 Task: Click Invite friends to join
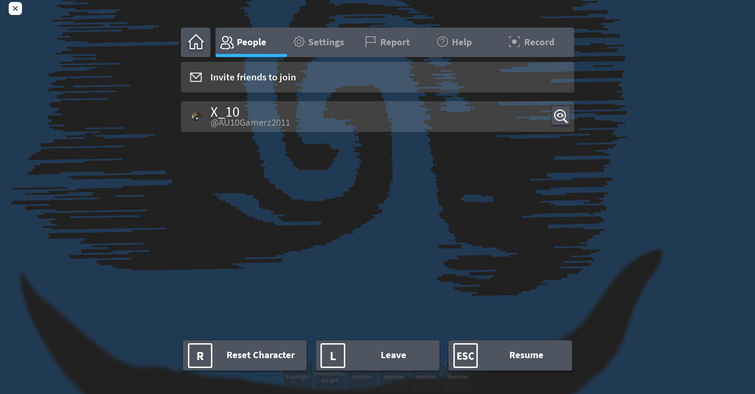(377, 77)
